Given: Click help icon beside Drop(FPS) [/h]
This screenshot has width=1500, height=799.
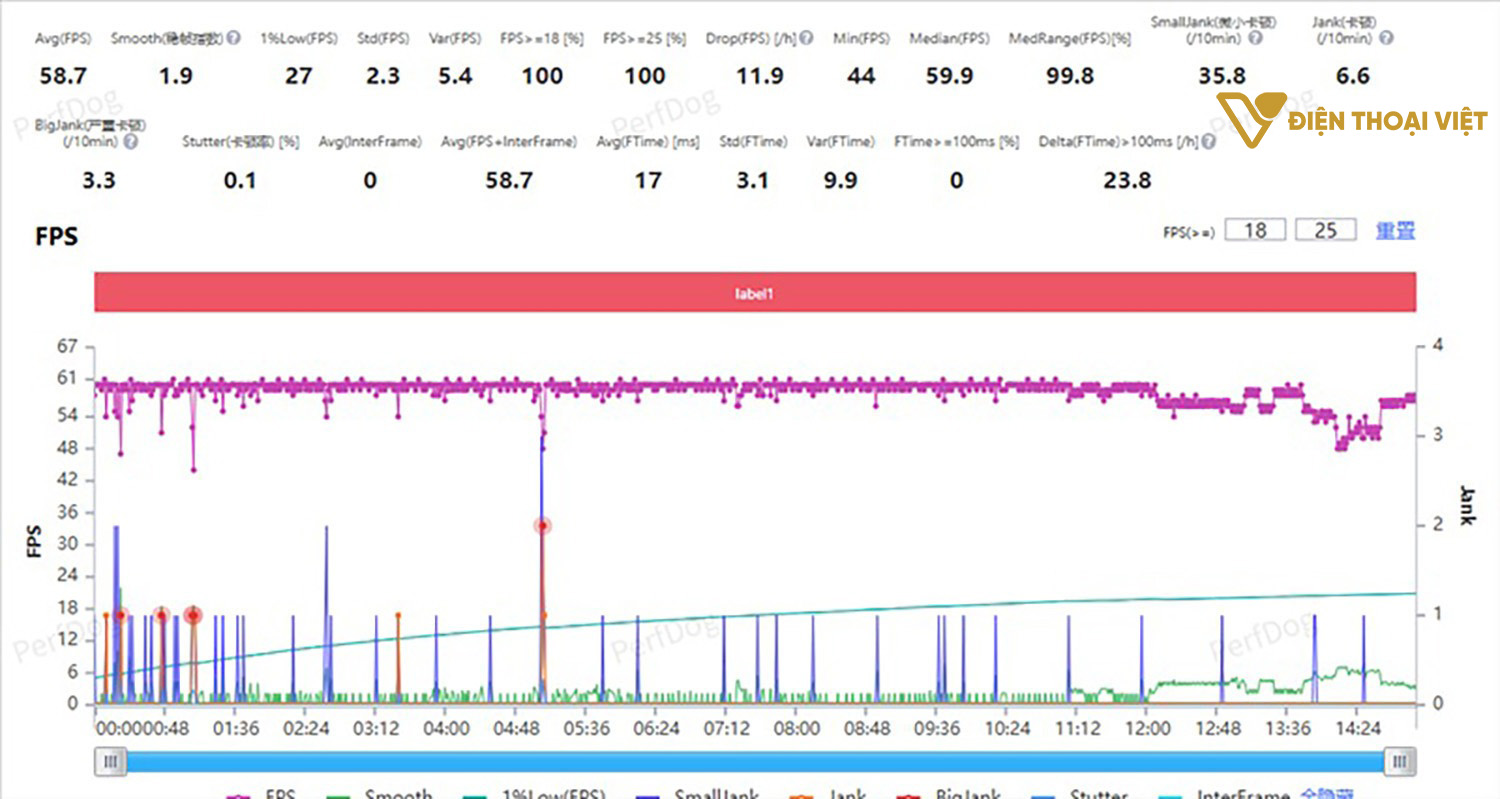Looking at the screenshot, I should [806, 38].
